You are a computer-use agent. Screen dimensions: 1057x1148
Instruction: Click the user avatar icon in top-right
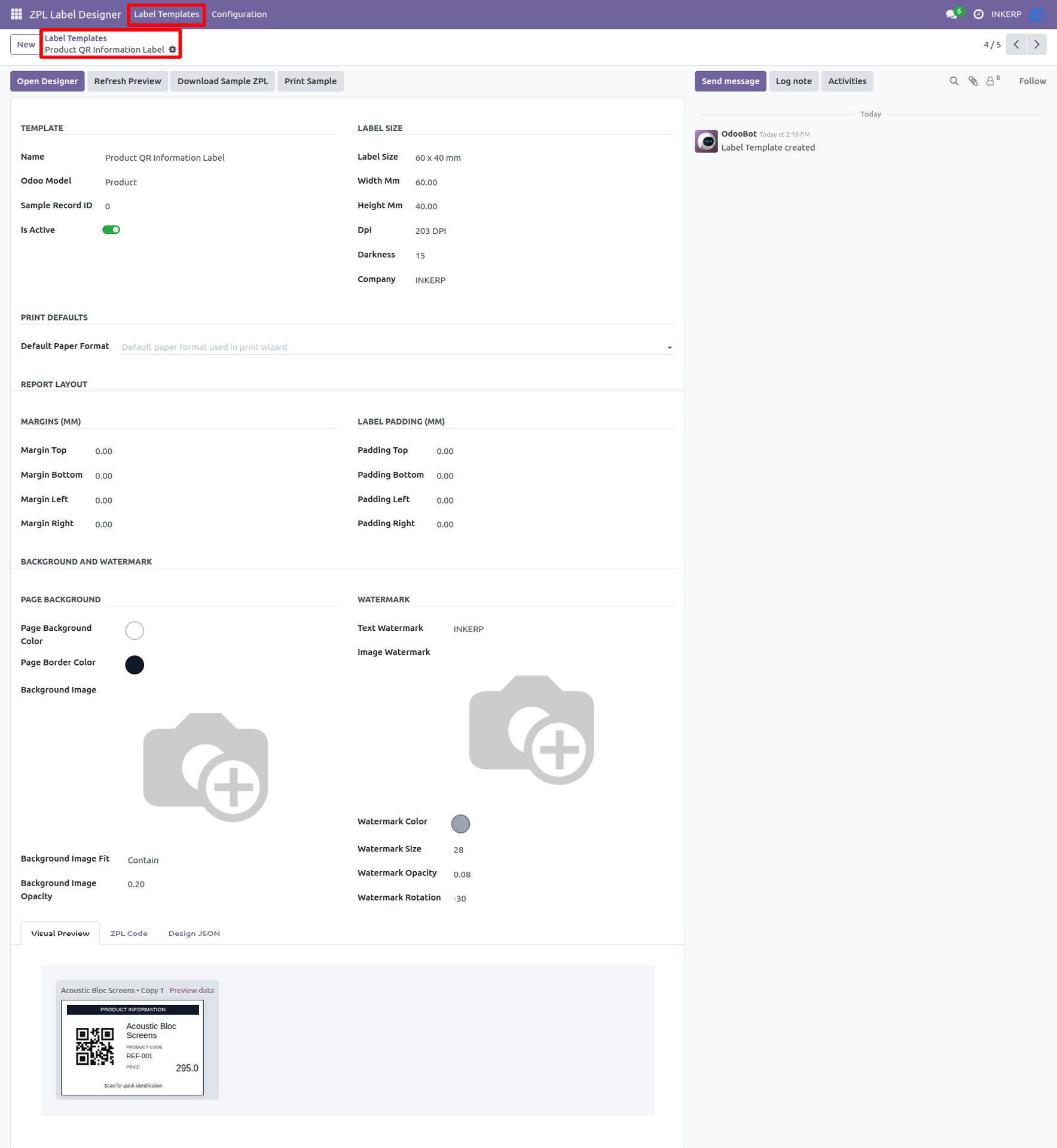[x=1037, y=14]
